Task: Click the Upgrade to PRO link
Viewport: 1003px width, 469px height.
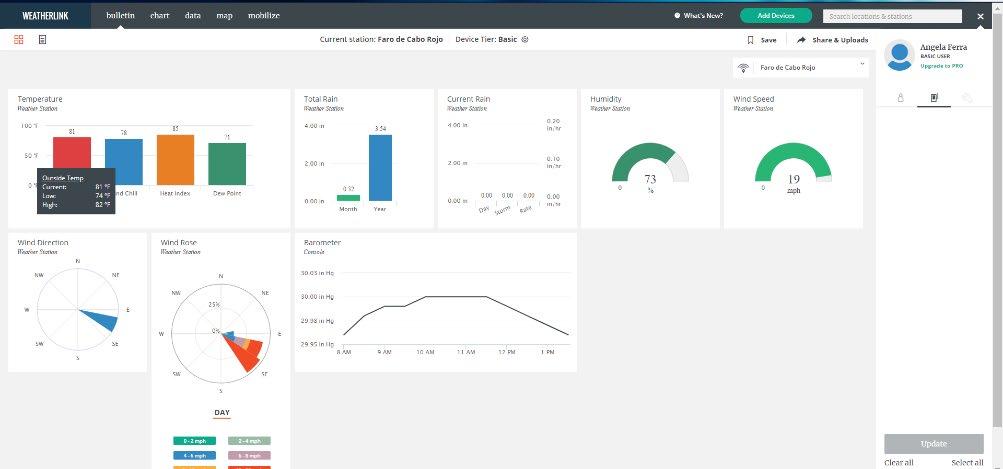Action: (942, 66)
